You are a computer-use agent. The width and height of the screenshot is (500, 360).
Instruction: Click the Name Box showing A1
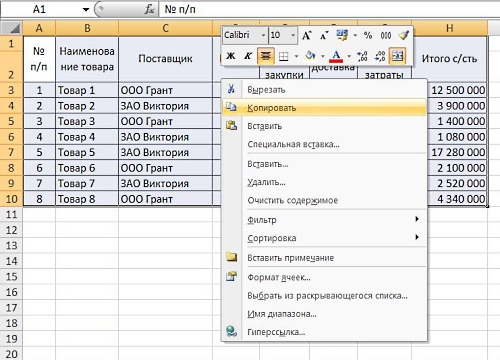coord(40,9)
